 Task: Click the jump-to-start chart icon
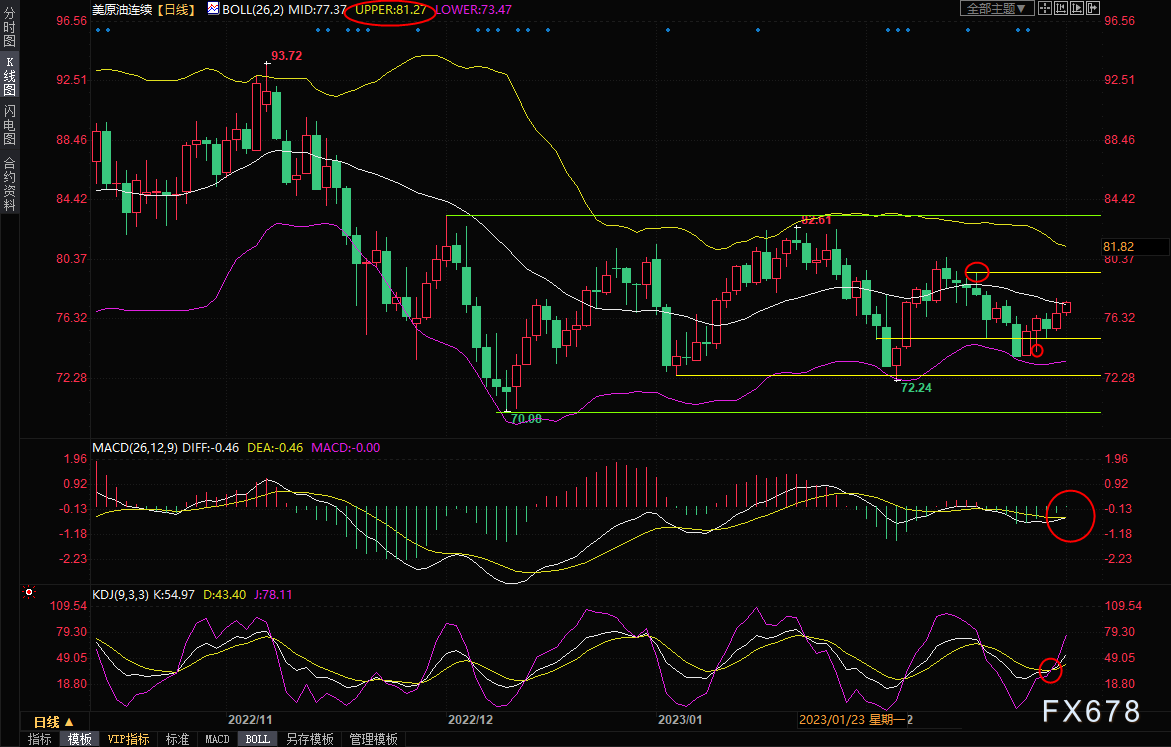[x=1060, y=8]
